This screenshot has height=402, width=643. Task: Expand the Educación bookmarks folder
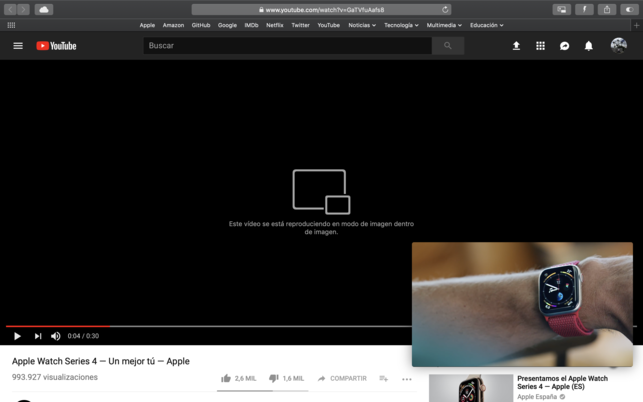(x=487, y=25)
